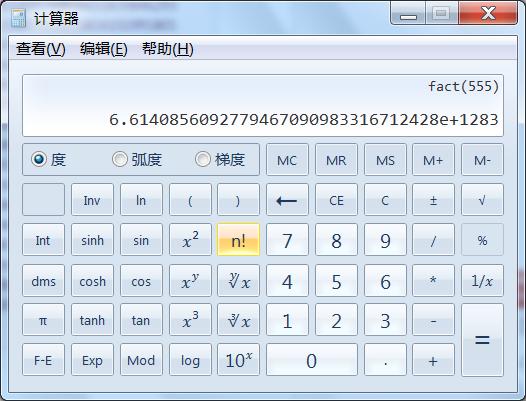Open the 查看(V) menu

(x=41, y=49)
